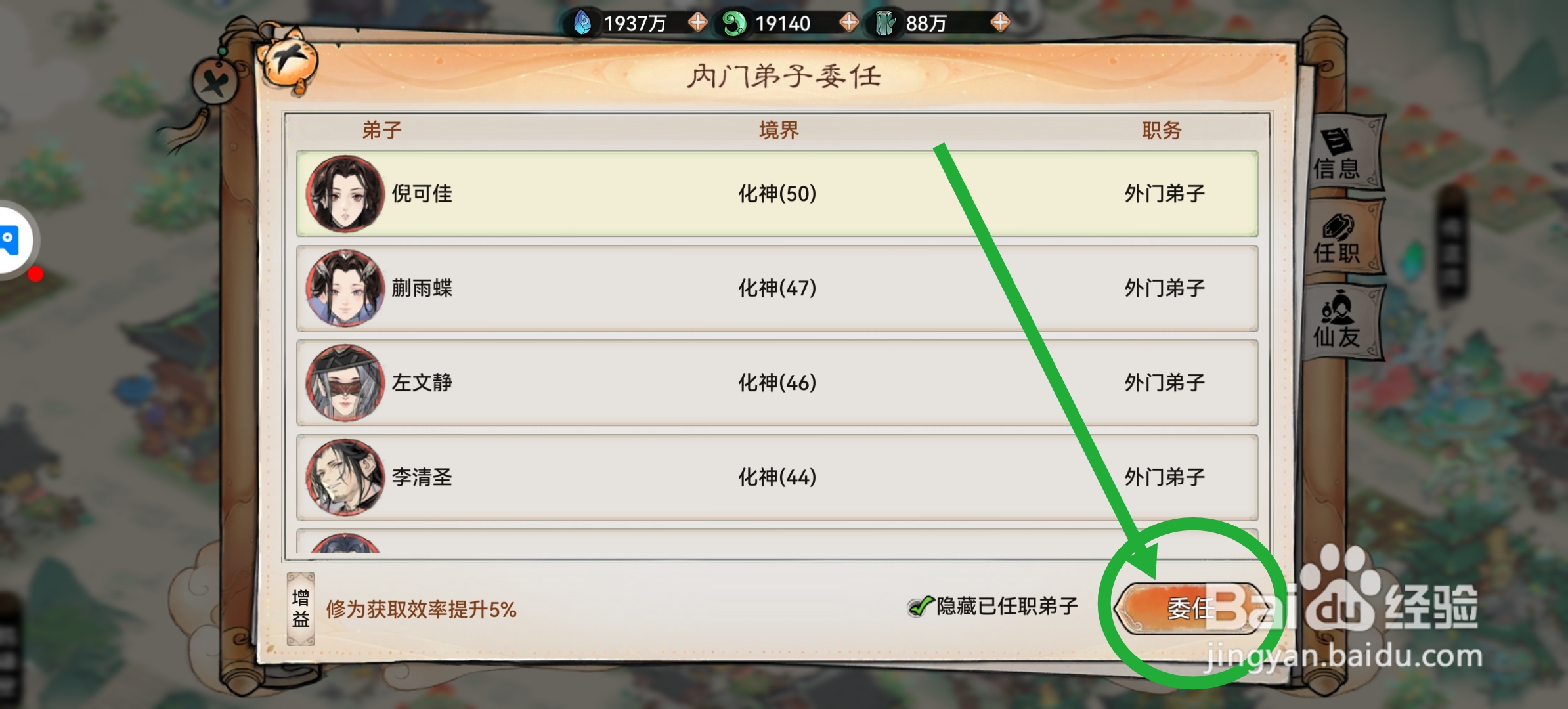The image size is (1568, 709).
Task: Add more wood resource via plus icon
Action: 1000,23
